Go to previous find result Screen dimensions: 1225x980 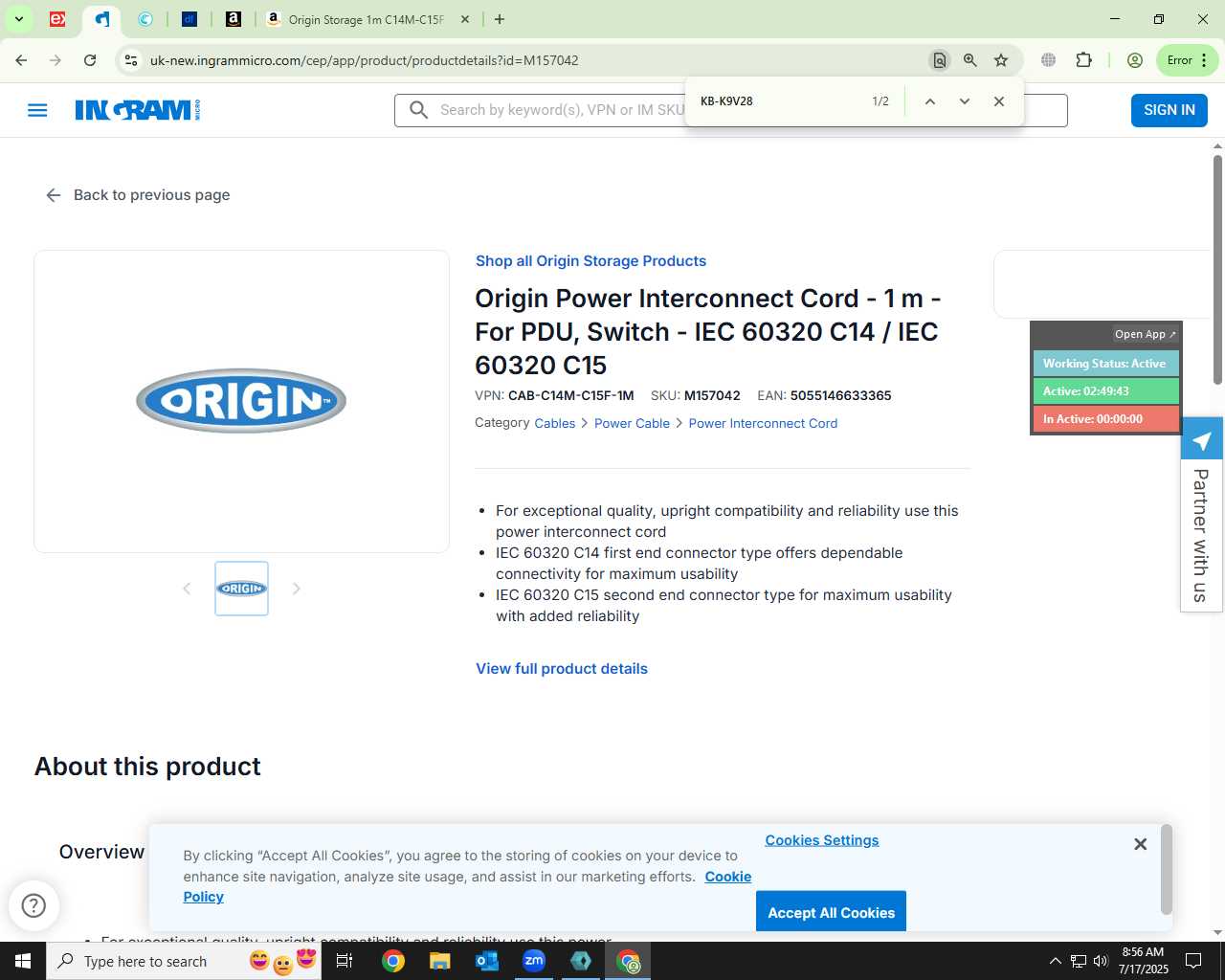(x=929, y=101)
